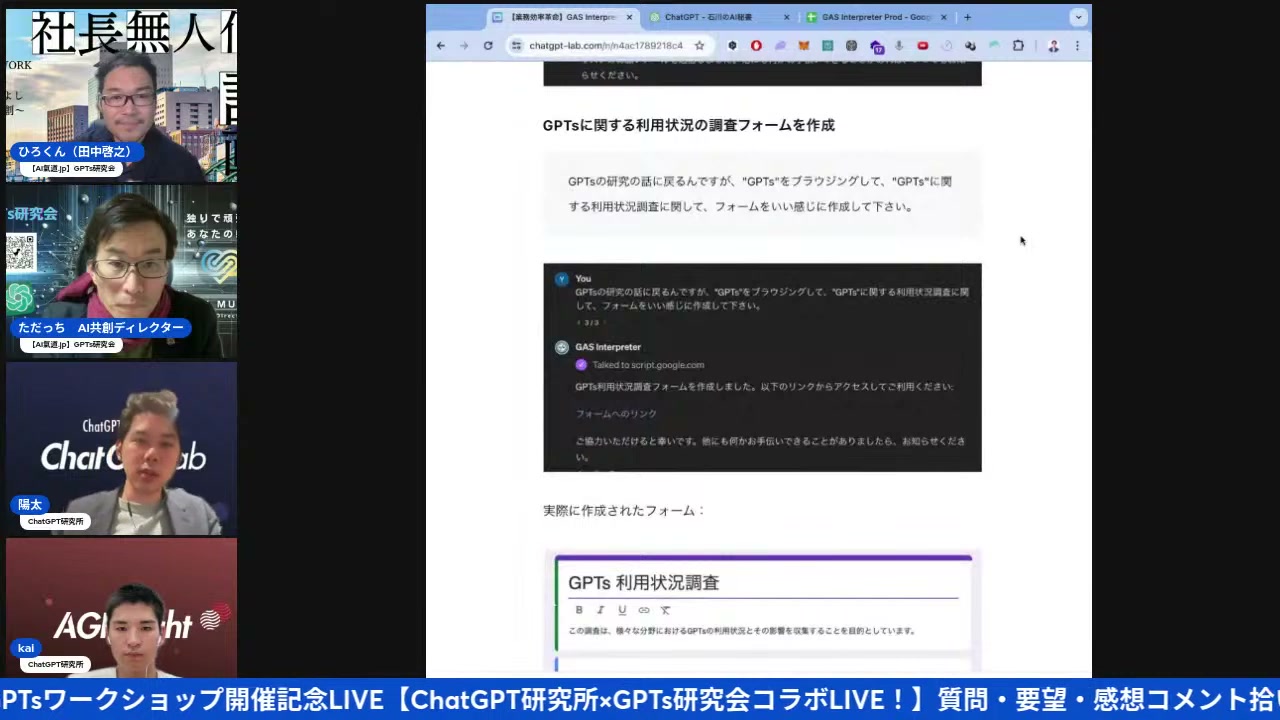Click the dark ChatGPT conversation screenshot
Screen dimensions: 1280x720
(762, 367)
